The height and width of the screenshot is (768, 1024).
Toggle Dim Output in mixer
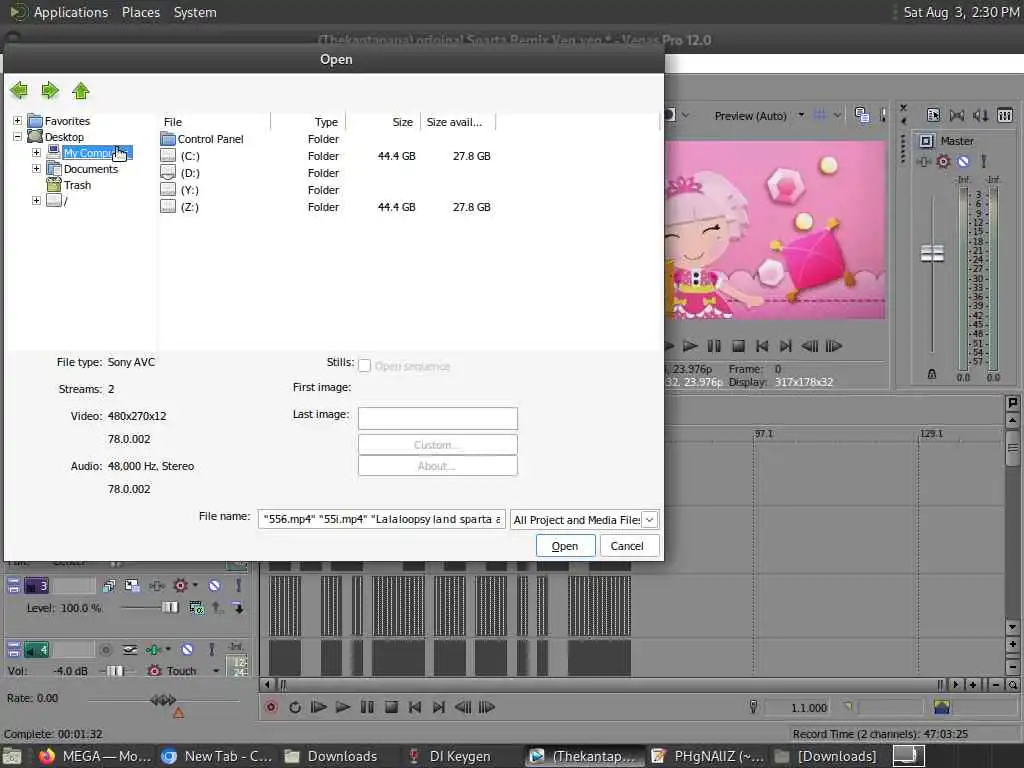click(x=980, y=116)
